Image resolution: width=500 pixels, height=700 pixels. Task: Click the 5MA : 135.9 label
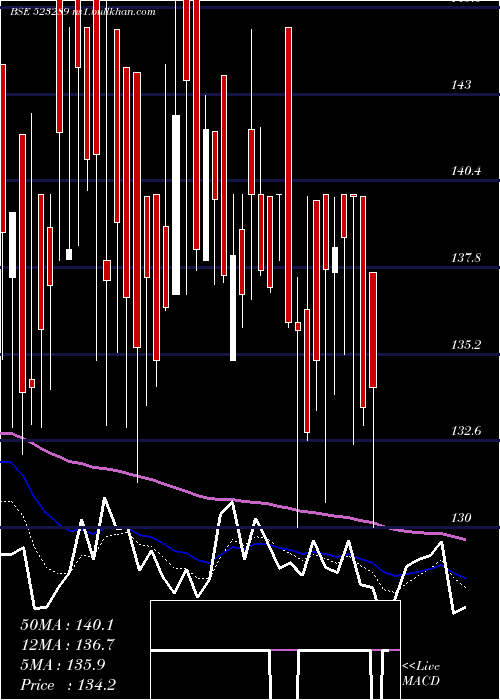(x=62, y=665)
